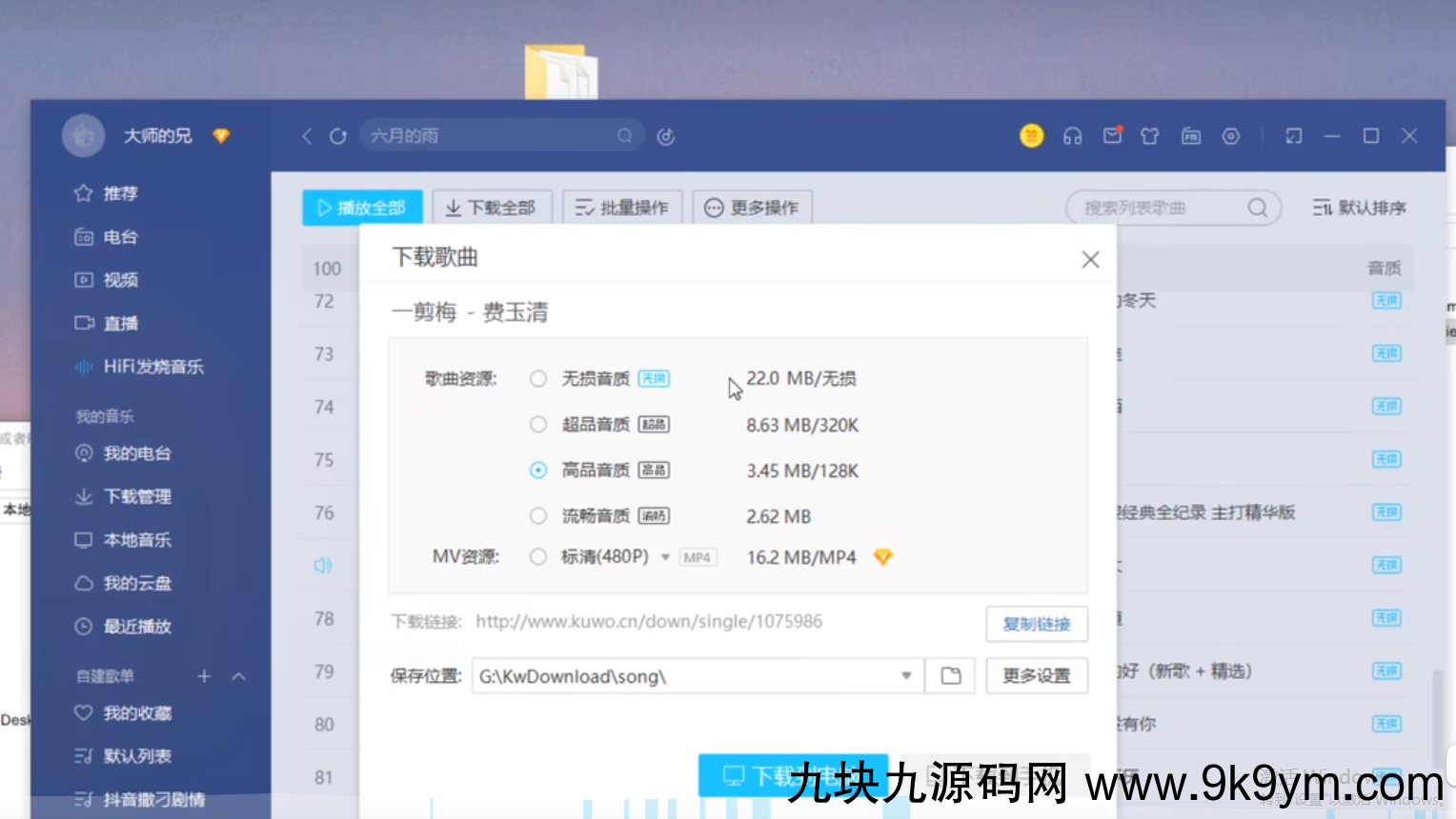The width and height of the screenshot is (1456, 819).
Task: Click the song recognition icon next to search
Action: pyautogui.click(x=666, y=136)
